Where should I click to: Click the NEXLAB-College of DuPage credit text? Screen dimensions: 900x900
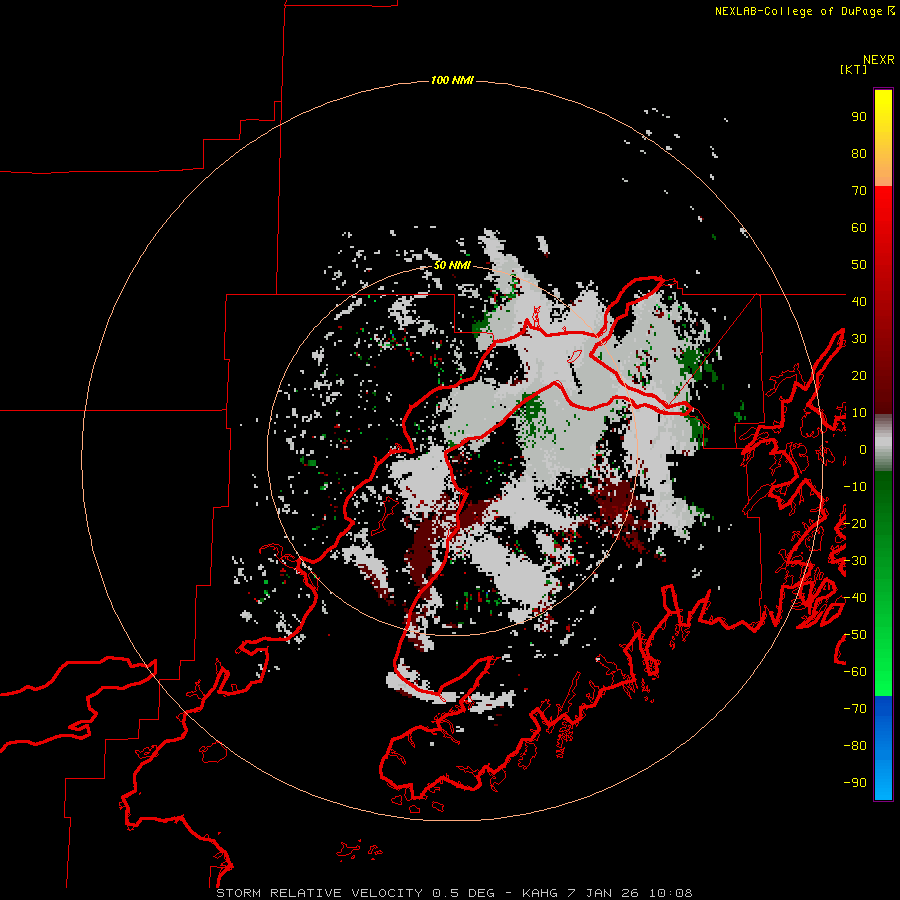799,11
